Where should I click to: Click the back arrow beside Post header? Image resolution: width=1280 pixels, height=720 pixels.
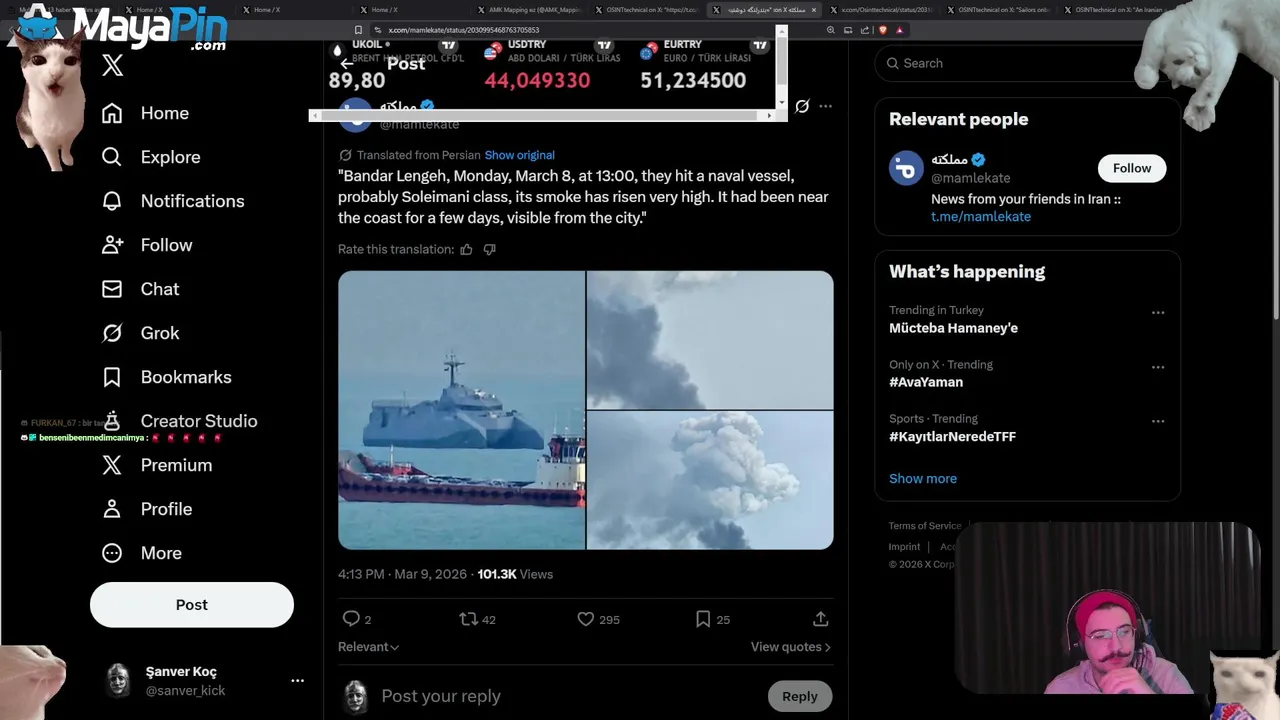tap(347, 64)
